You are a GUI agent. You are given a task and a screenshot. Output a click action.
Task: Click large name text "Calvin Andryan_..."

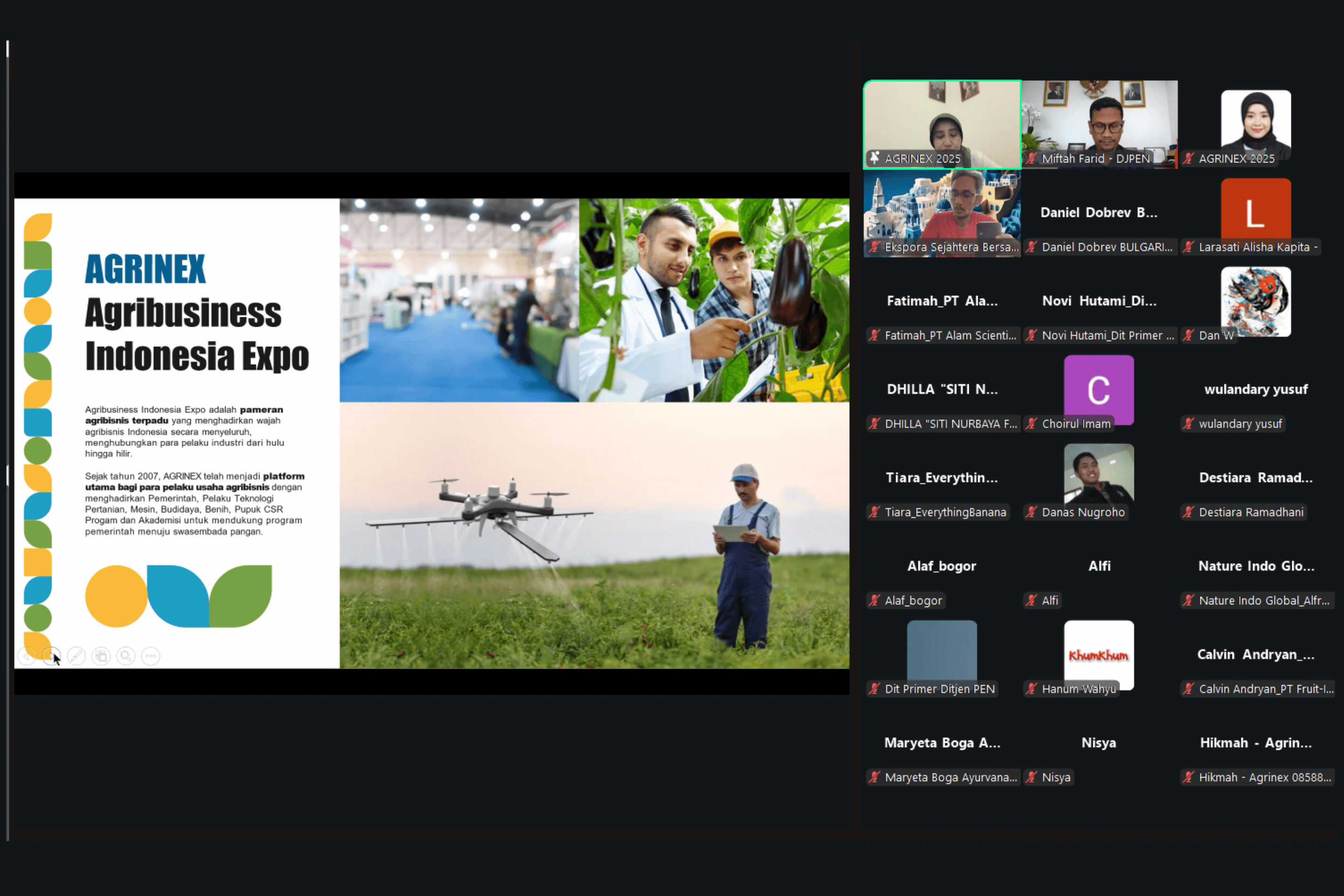[x=1256, y=654]
